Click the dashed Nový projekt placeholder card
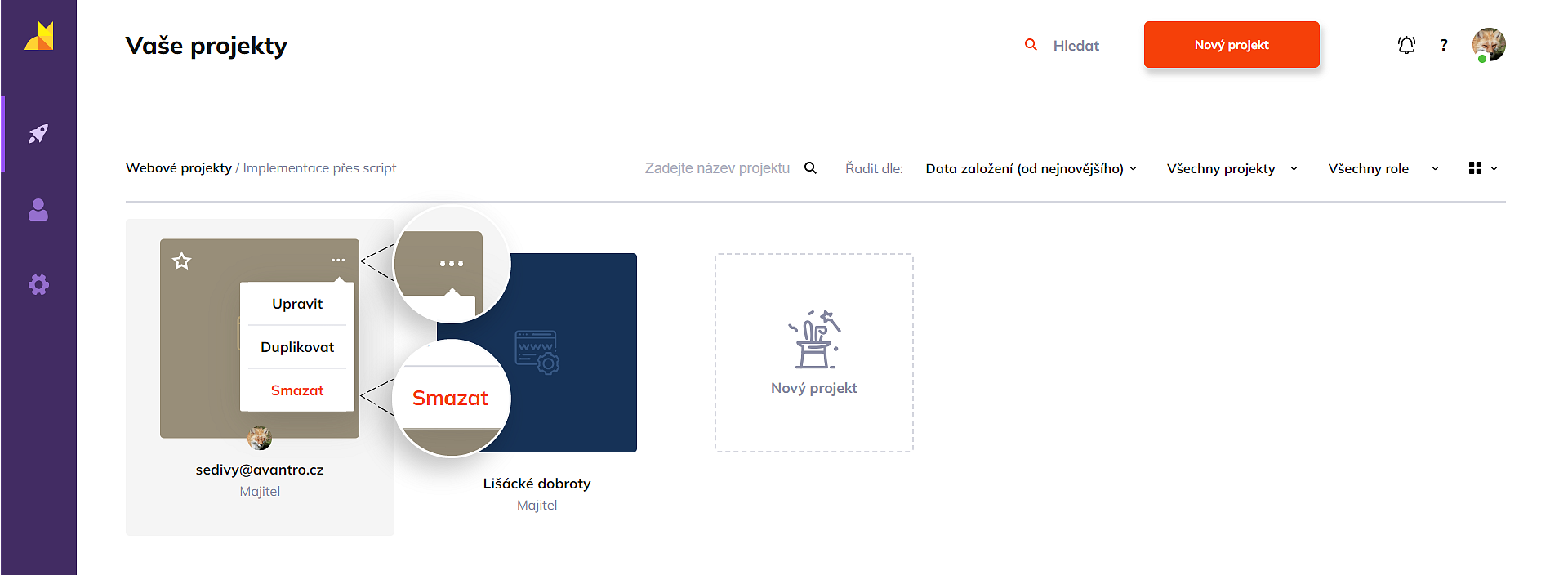 click(x=813, y=353)
